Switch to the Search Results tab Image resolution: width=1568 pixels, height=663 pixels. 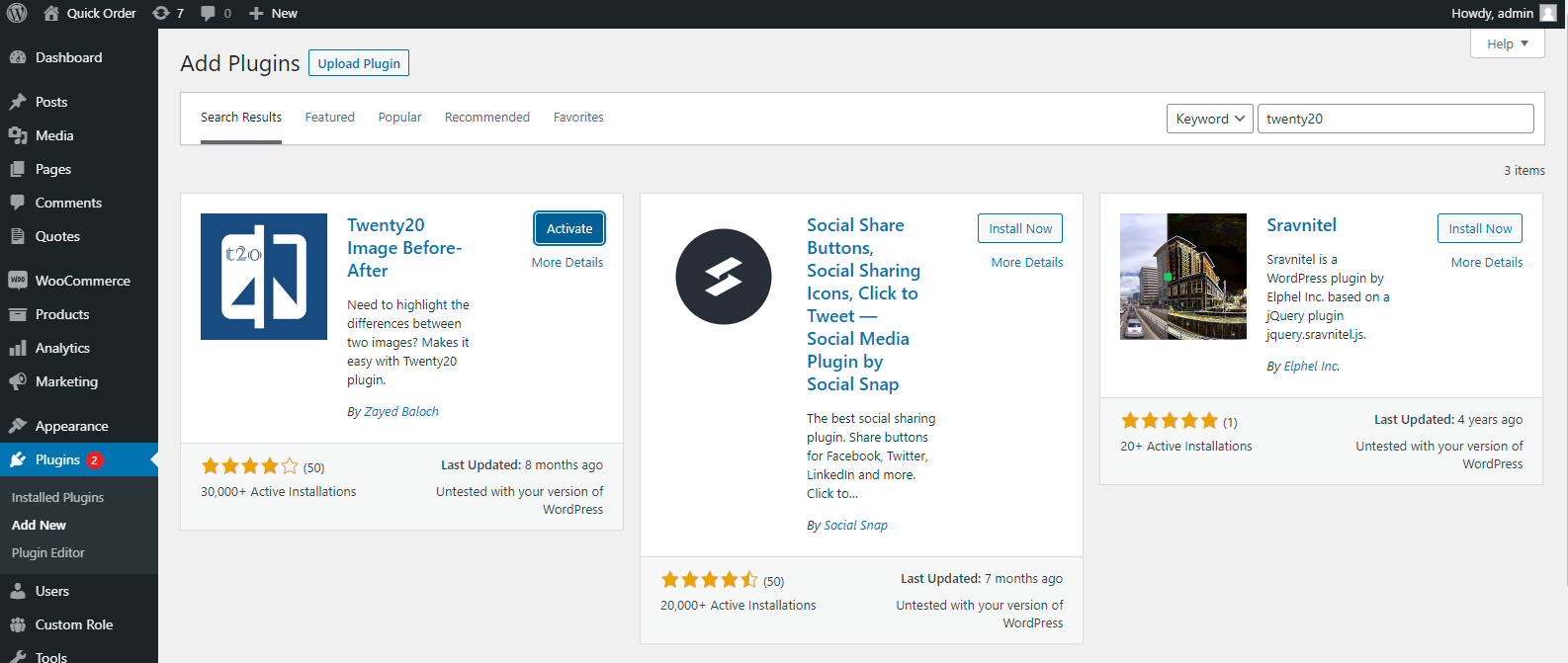241,118
